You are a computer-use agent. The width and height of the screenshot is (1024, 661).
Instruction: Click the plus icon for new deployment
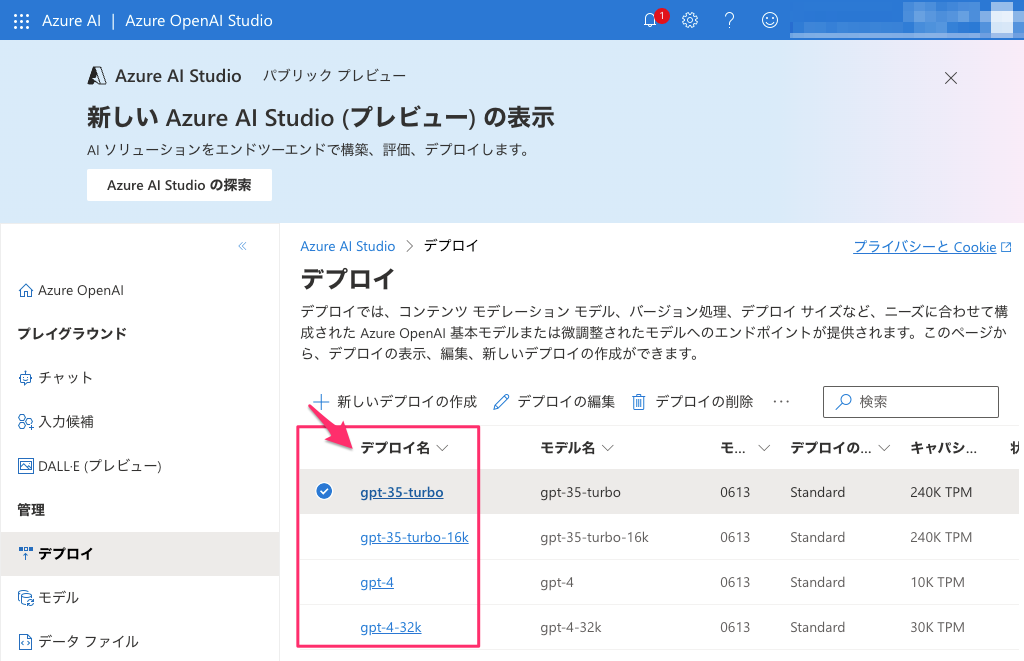321,402
